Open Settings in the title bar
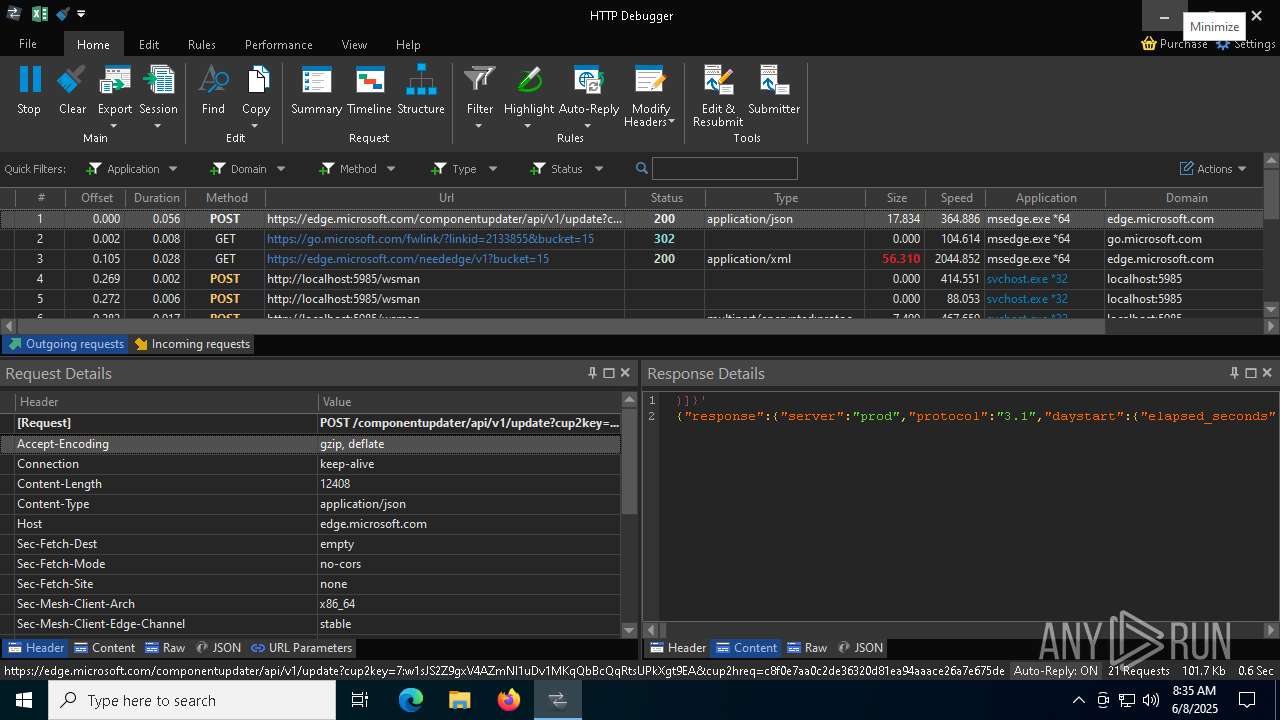Image resolution: width=1280 pixels, height=720 pixels. point(1245,44)
